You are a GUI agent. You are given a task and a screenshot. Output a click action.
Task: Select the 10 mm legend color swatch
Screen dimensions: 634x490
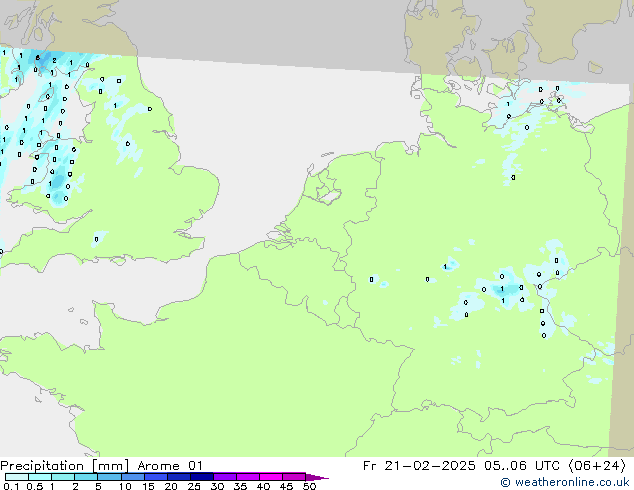(x=132, y=477)
